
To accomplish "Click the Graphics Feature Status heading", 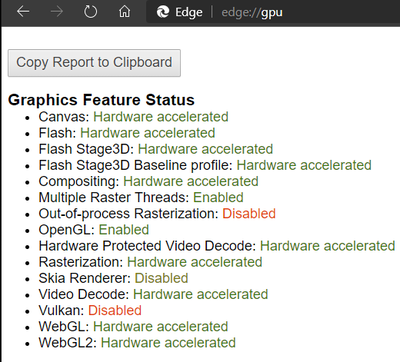I will (101, 100).
